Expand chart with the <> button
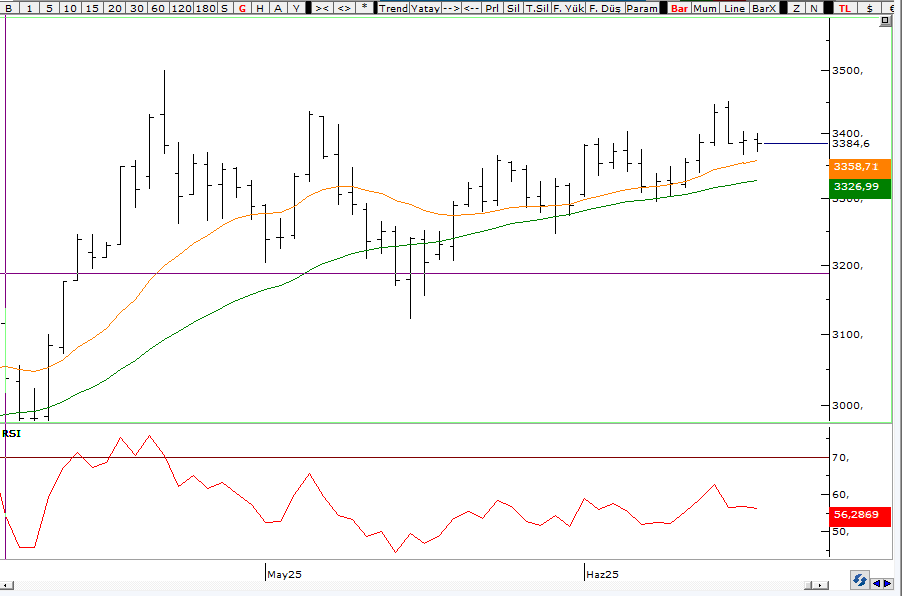This screenshot has width=902, height=596. pyautogui.click(x=344, y=8)
